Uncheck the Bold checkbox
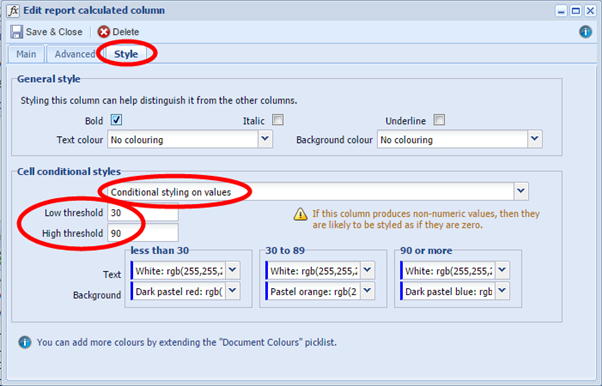The height and width of the screenshot is (386, 602). tap(116, 120)
